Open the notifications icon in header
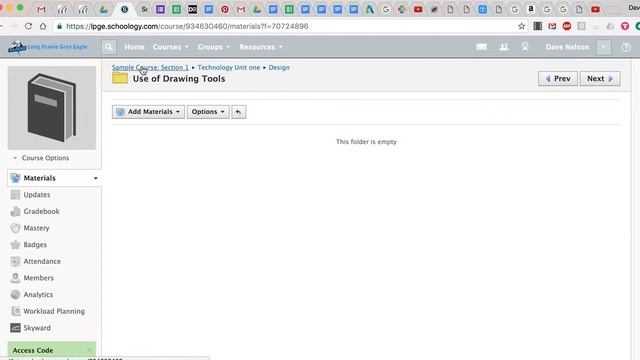 point(525,47)
